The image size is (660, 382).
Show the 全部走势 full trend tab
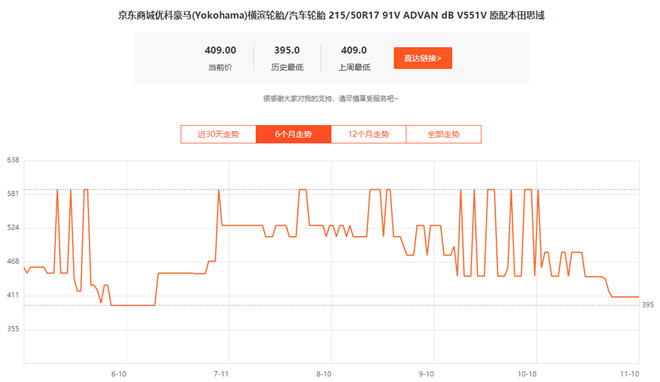[x=444, y=134]
